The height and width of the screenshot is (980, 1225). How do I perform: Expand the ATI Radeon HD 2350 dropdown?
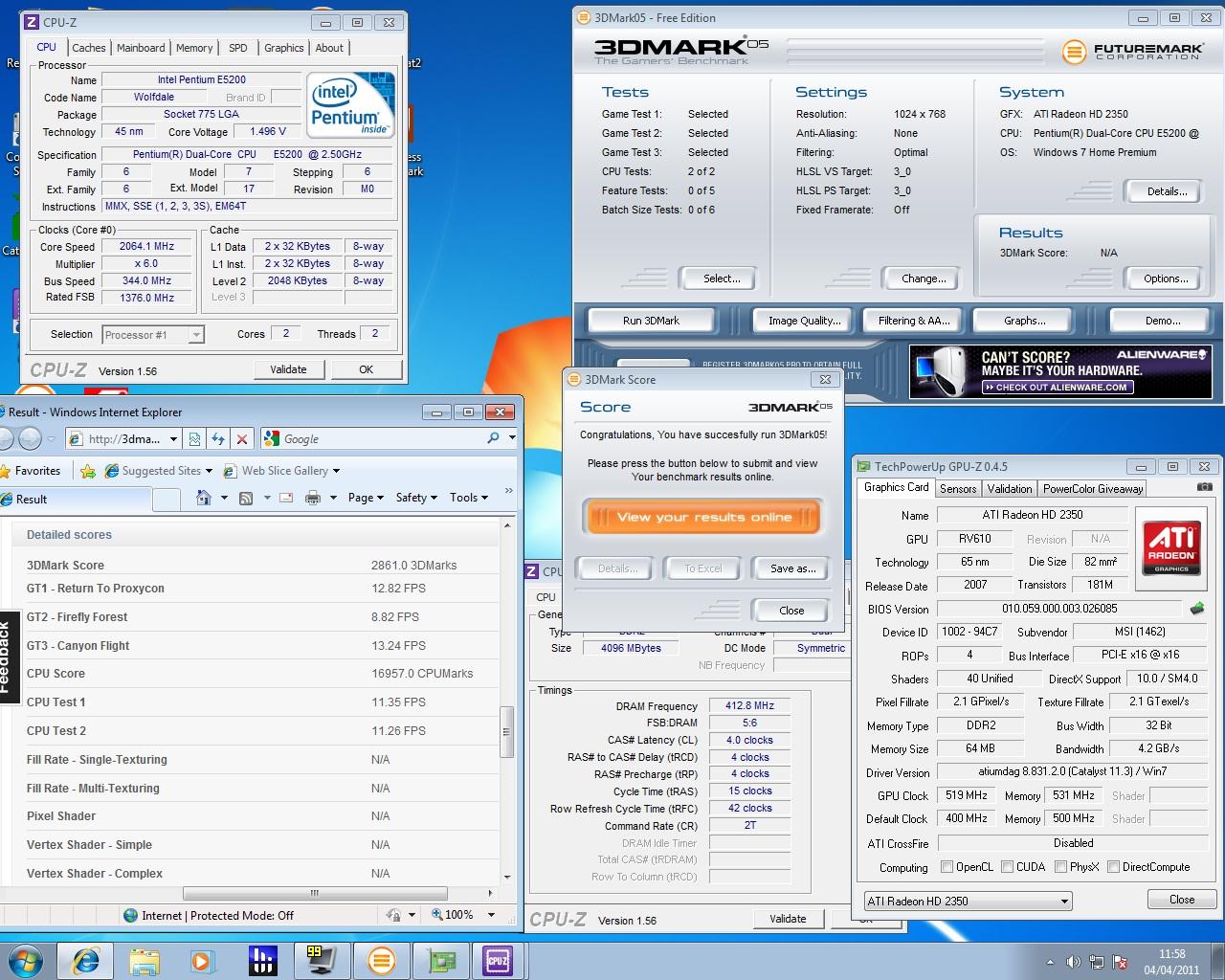pyautogui.click(x=1063, y=901)
